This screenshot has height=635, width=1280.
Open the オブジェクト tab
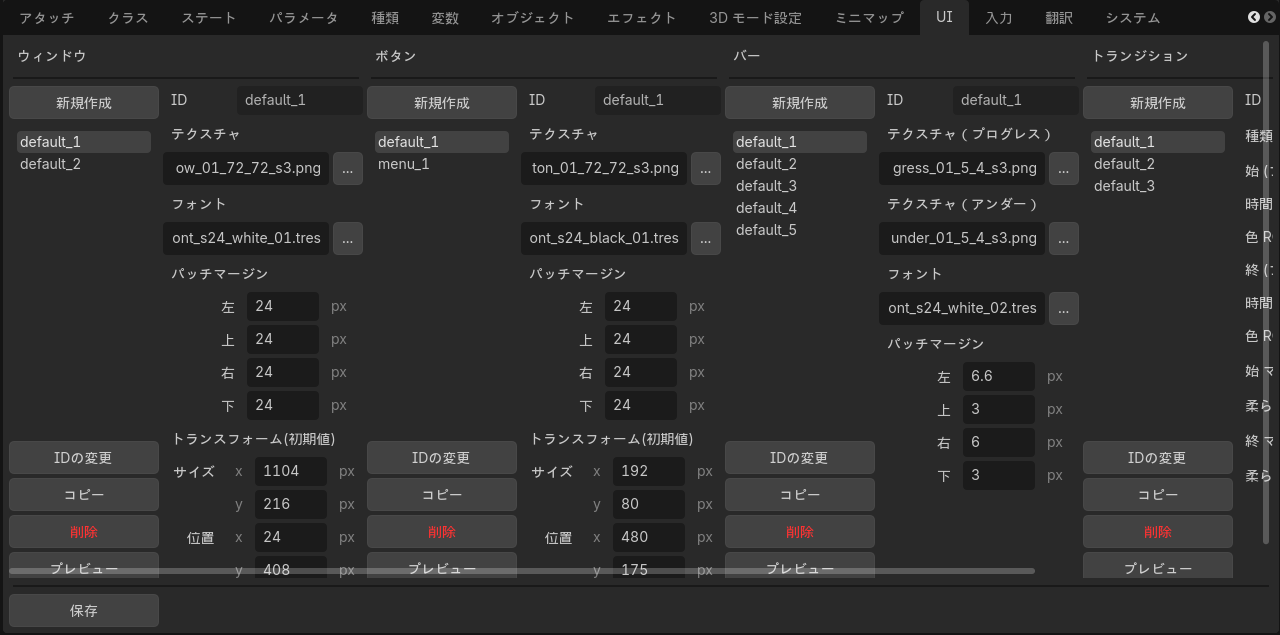(x=533, y=18)
